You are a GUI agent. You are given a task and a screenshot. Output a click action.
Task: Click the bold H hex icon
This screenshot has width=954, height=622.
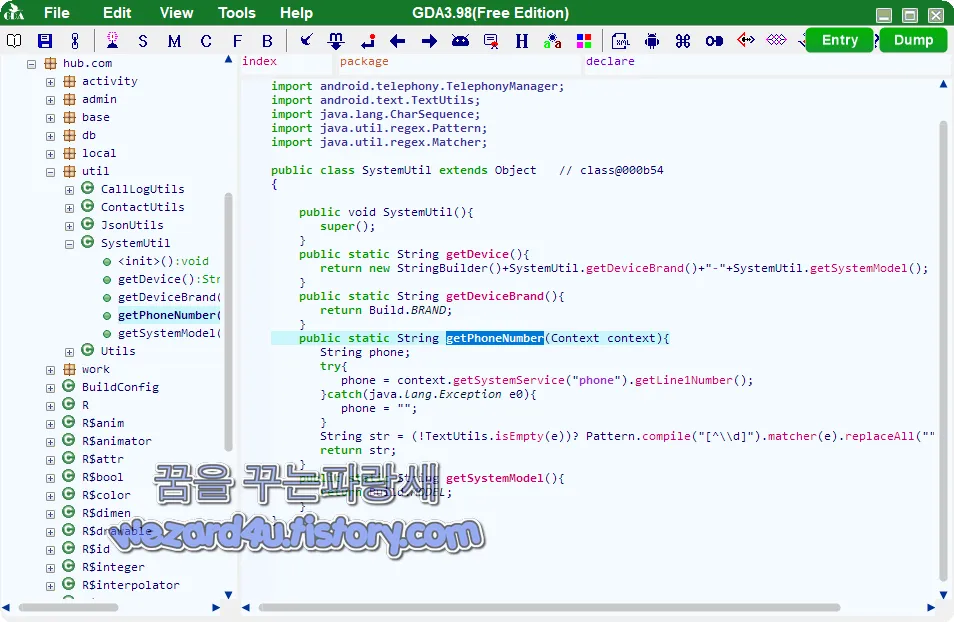(x=522, y=41)
